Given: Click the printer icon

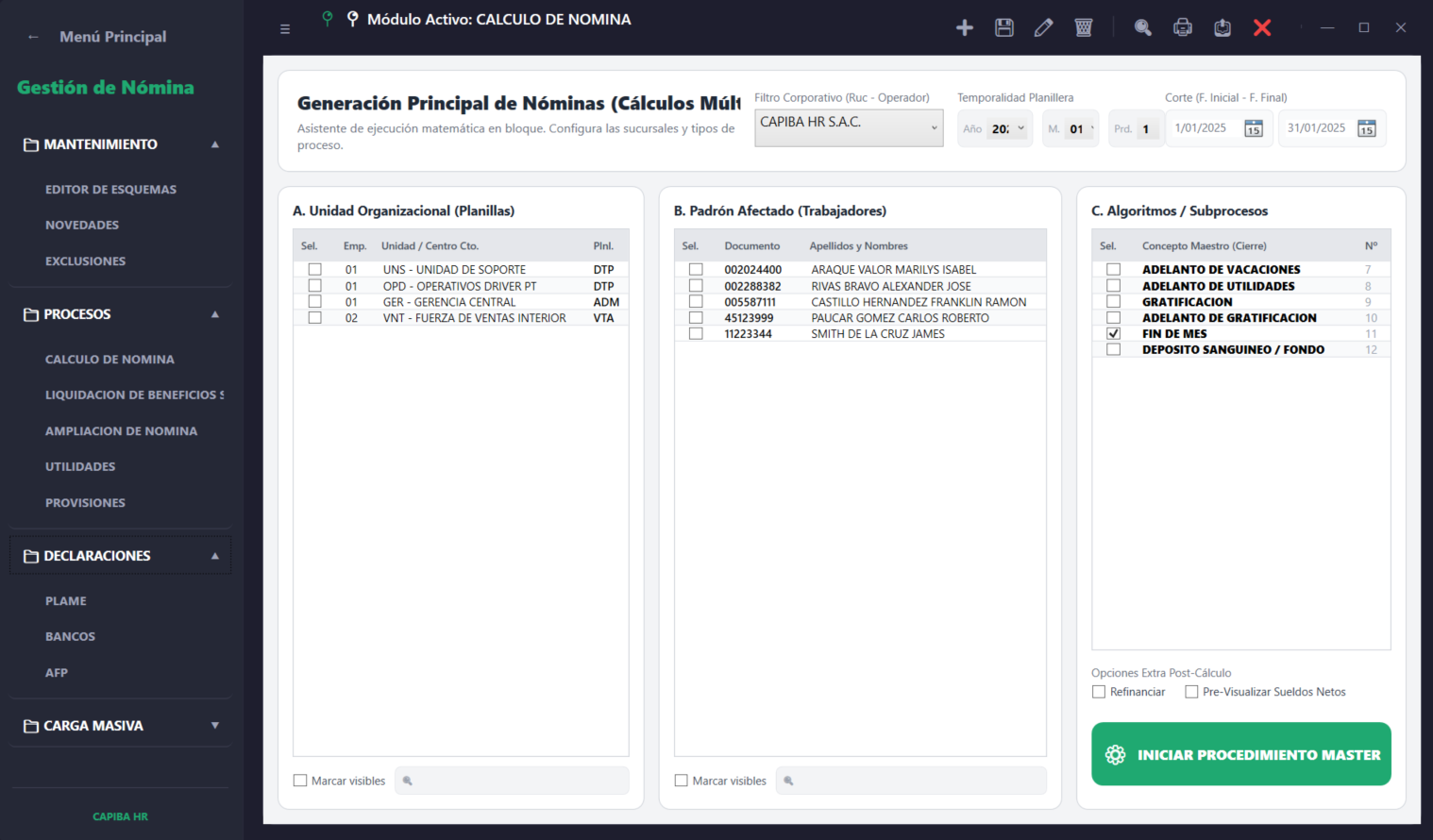Looking at the screenshot, I should pos(1183,27).
